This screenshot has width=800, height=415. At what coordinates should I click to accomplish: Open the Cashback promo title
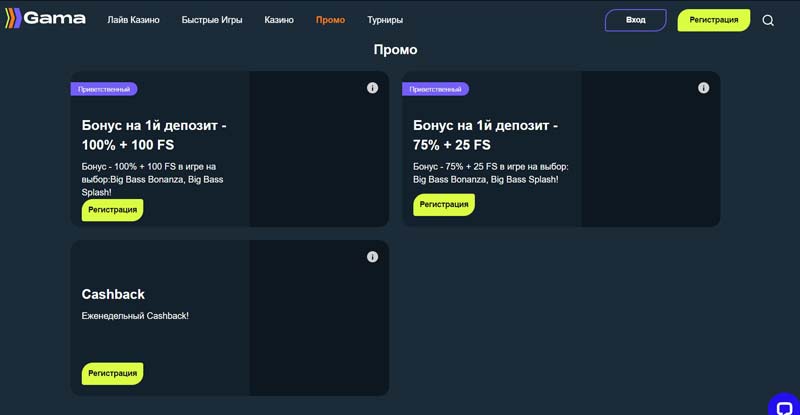click(113, 294)
